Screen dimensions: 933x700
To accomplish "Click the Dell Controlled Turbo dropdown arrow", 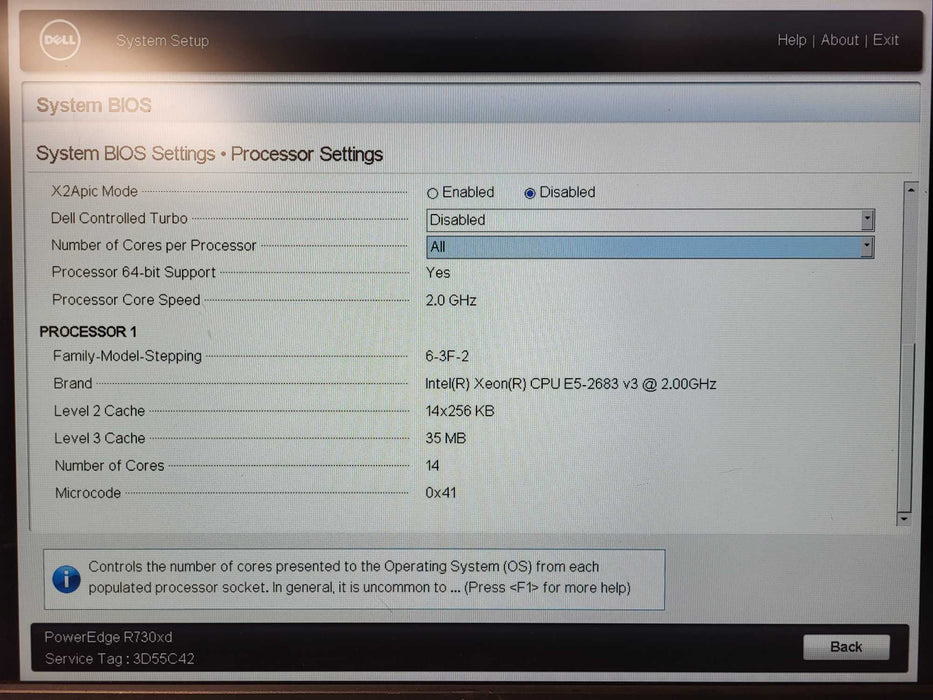I will point(867,220).
